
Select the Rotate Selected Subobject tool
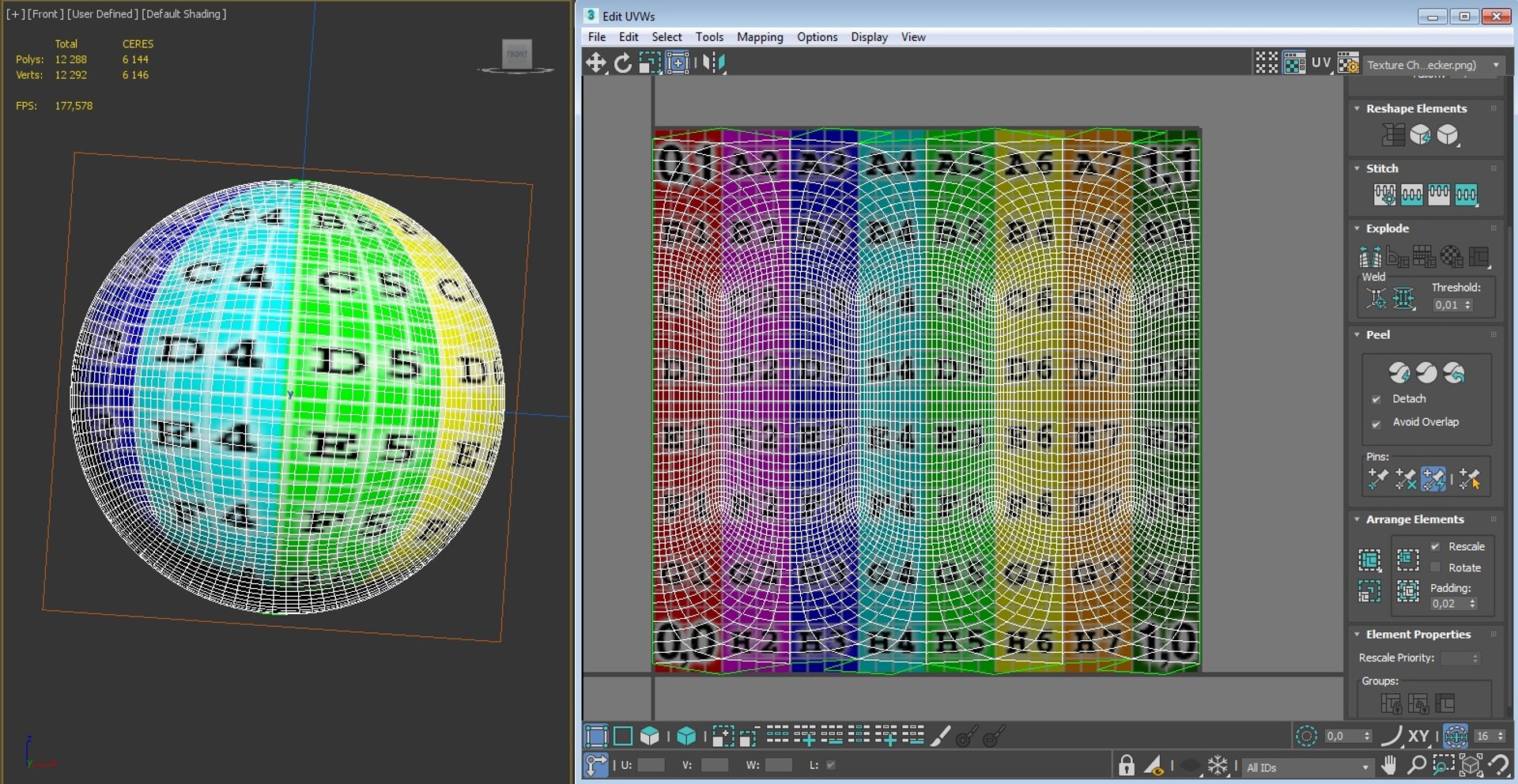(x=623, y=62)
